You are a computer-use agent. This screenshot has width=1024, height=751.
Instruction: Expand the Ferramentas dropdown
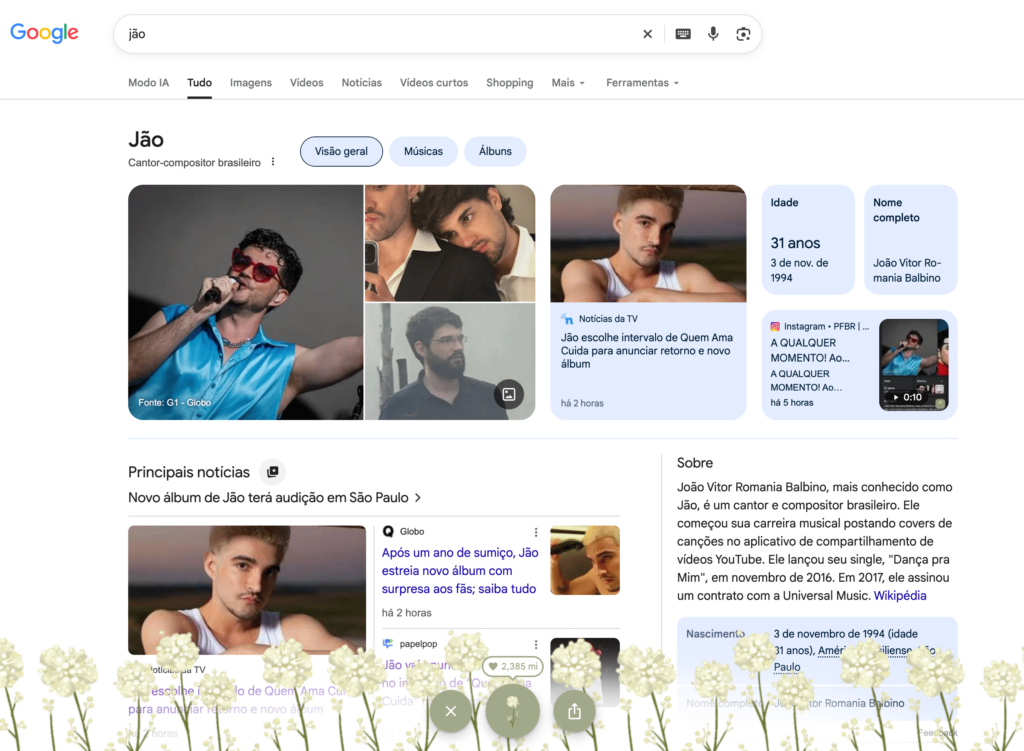[643, 83]
